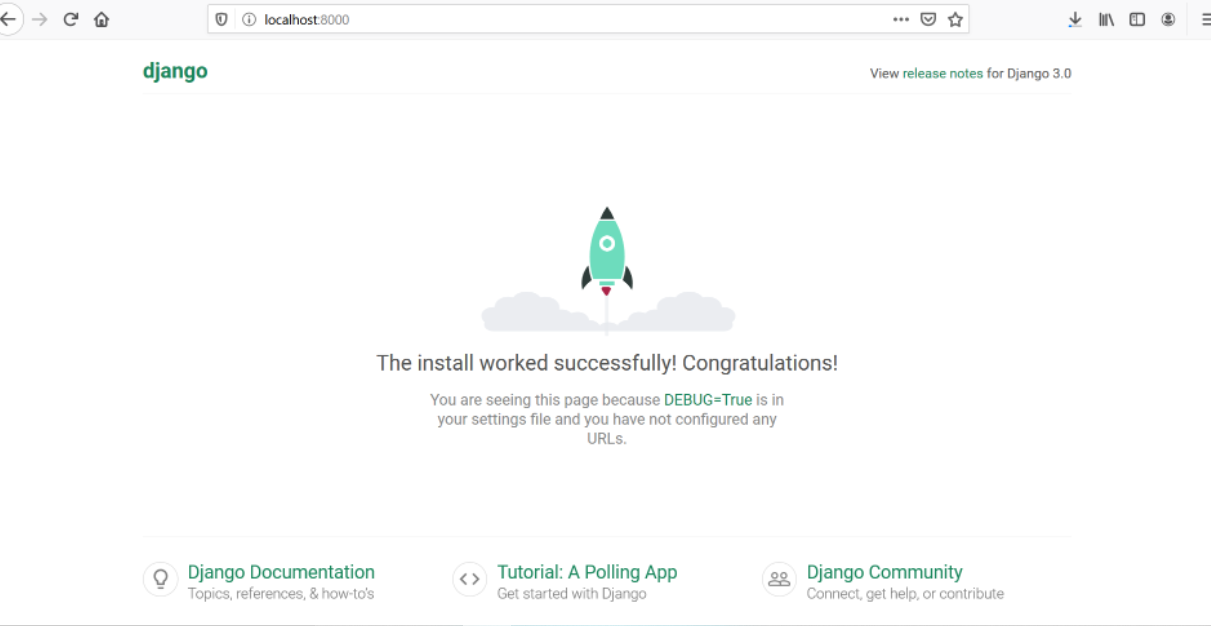Screen dimensions: 1211x626
Task: Save page to Pocket
Action: (928, 19)
